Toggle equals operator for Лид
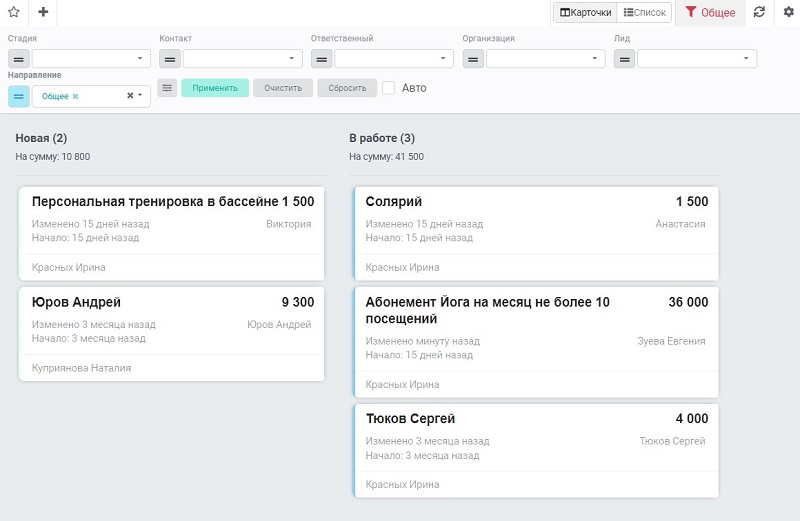800x521 pixels. 624,59
